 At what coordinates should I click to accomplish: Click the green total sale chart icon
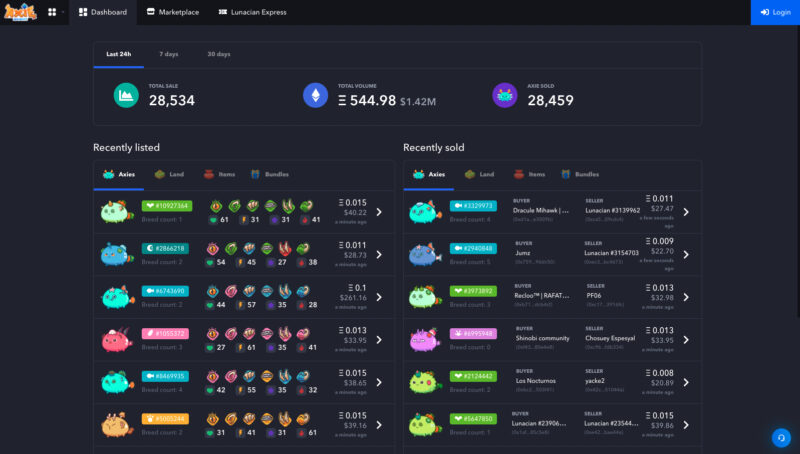point(126,96)
